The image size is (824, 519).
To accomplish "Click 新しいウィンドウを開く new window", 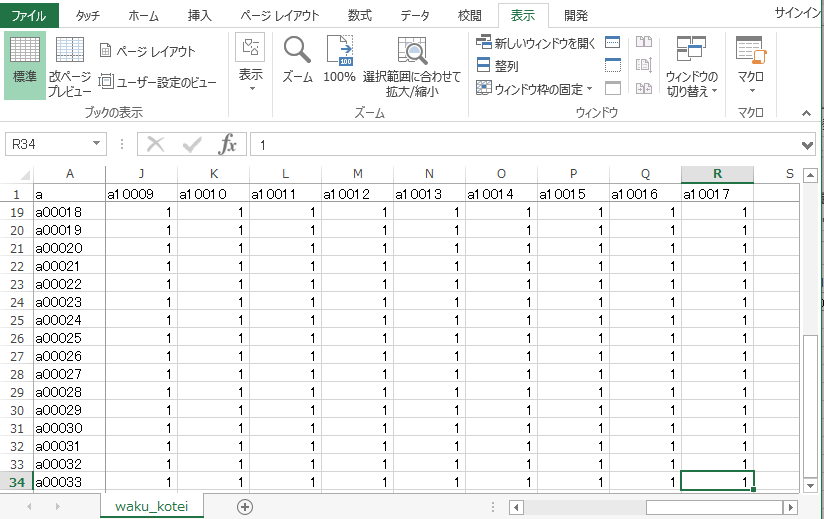I will coord(535,43).
